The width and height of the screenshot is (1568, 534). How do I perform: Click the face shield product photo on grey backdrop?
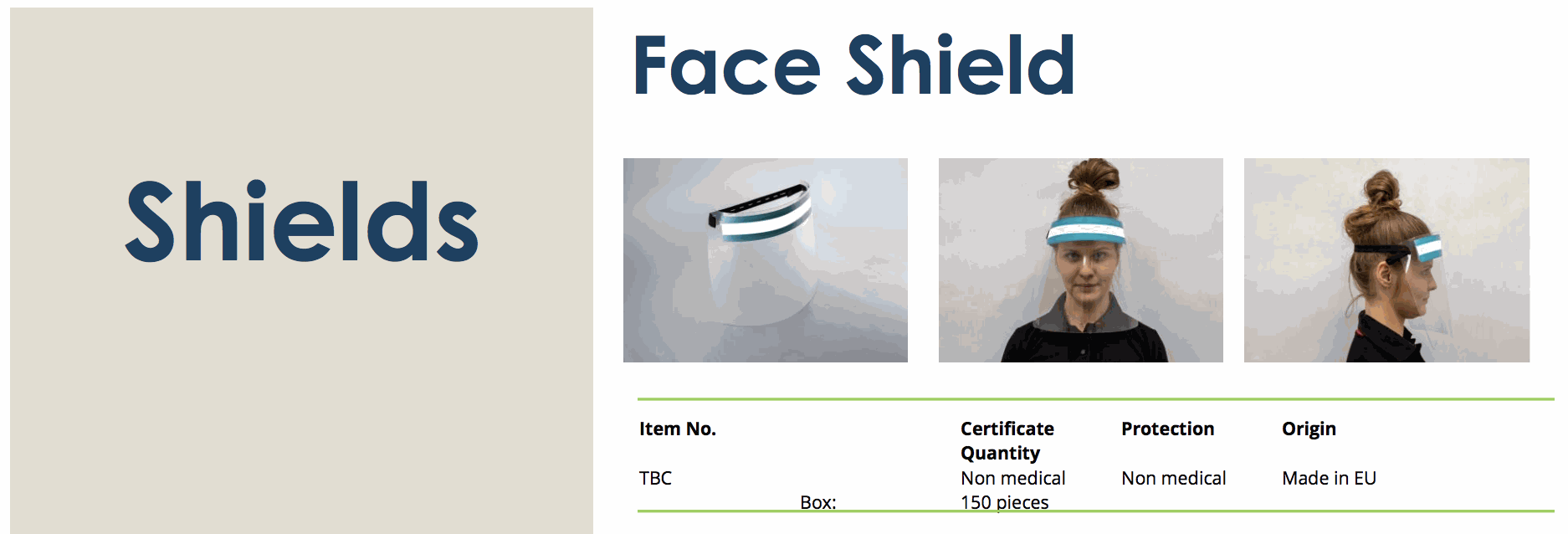765,260
